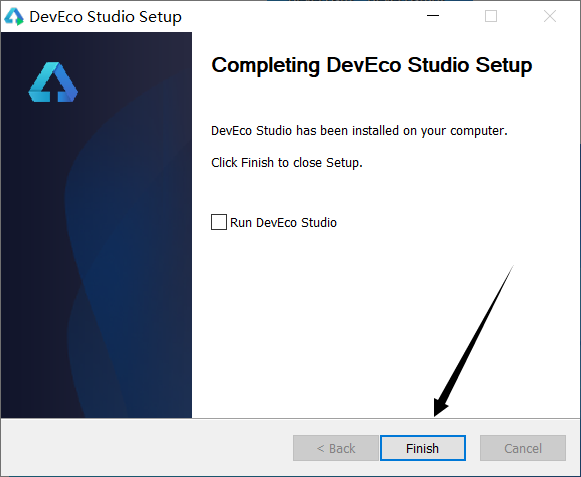The height and width of the screenshot is (477, 581).
Task: Click the "Run DevEco Studio" label text
Action: click(x=283, y=222)
